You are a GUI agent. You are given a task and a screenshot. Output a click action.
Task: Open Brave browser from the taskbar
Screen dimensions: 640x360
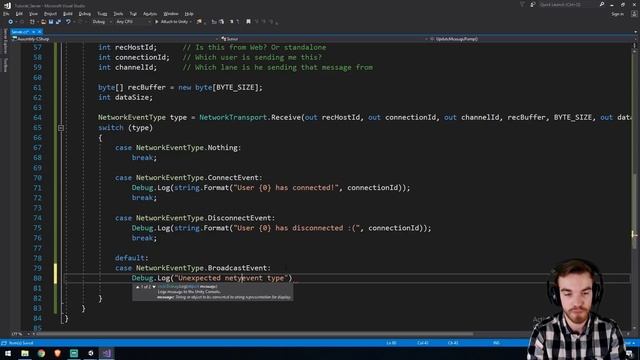click(58, 353)
